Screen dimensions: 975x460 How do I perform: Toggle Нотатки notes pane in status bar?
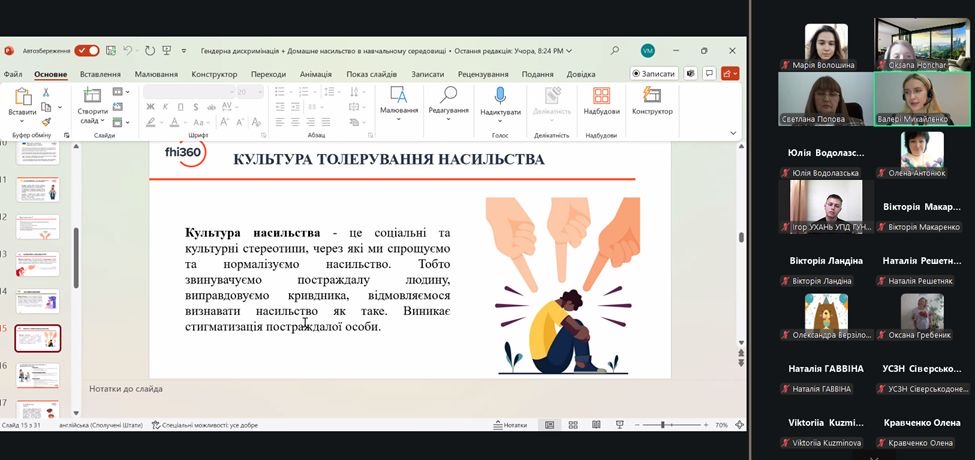510,425
